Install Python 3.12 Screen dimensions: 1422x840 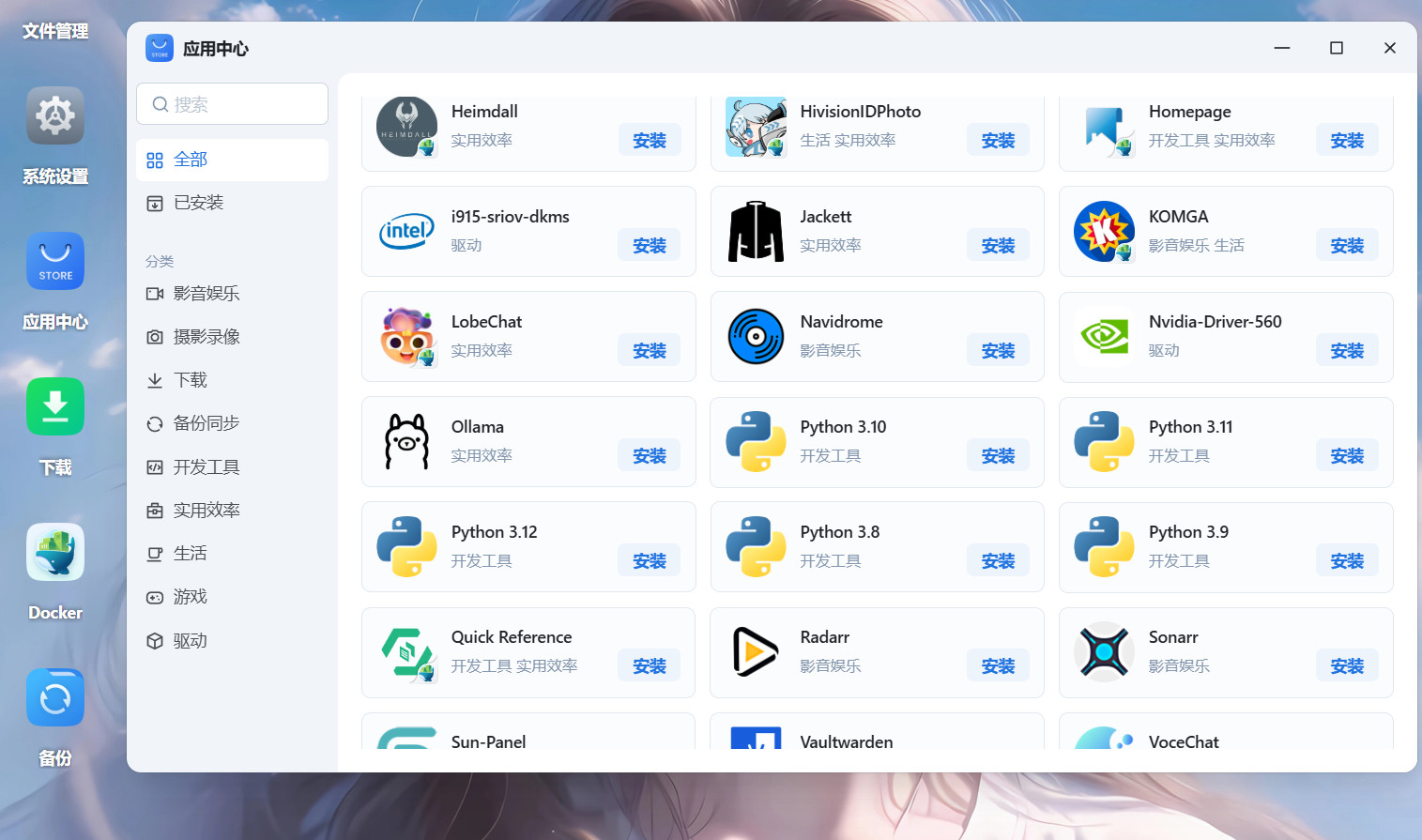(x=650, y=560)
